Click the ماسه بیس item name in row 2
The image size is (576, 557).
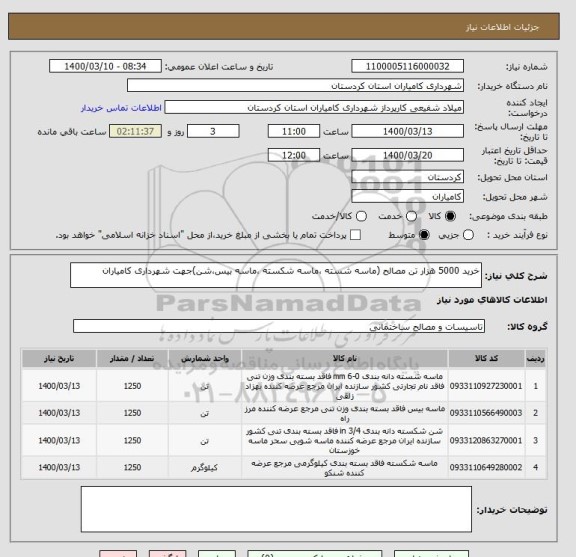coord(345,413)
